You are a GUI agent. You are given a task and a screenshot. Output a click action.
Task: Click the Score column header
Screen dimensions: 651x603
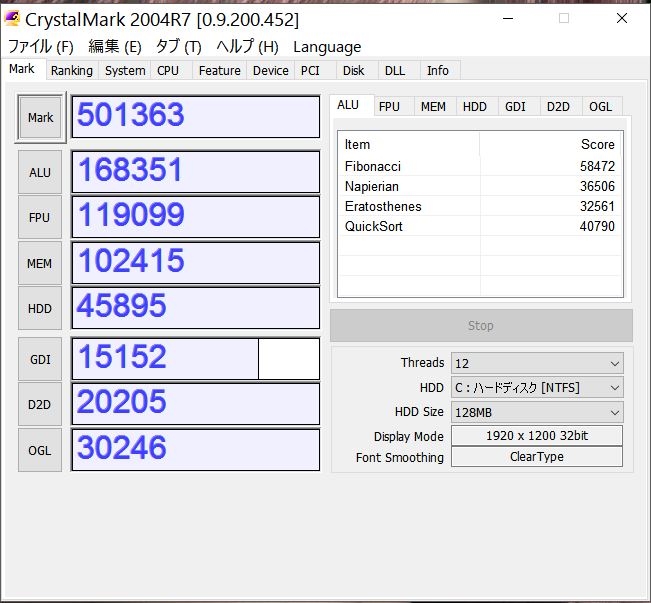(x=551, y=145)
